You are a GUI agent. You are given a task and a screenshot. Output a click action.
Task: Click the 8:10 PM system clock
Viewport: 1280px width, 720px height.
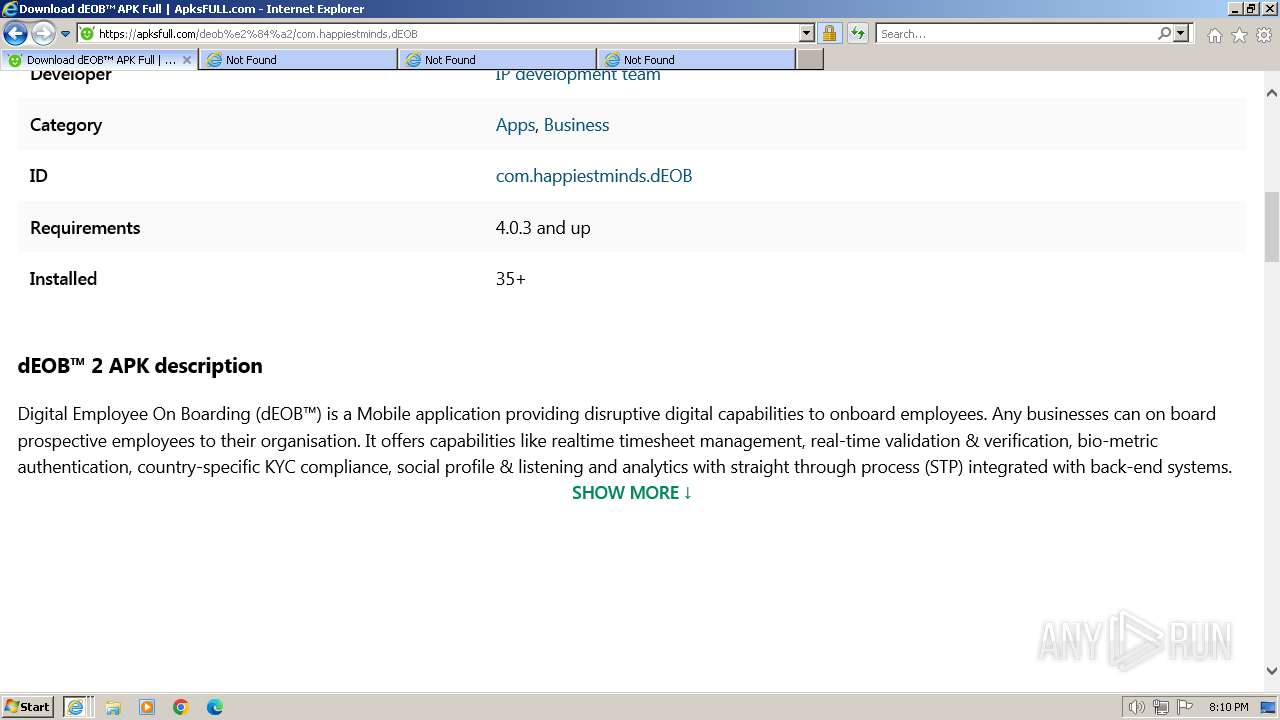[x=1228, y=707]
